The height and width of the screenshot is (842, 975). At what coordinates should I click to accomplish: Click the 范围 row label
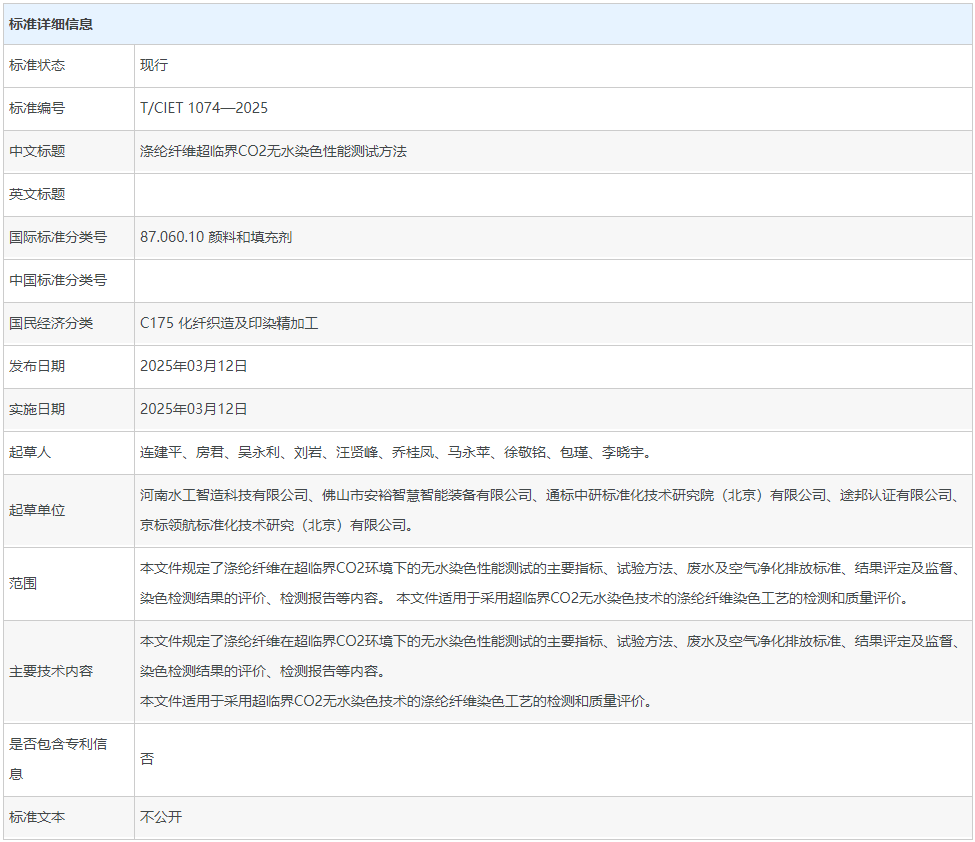tap(23, 583)
